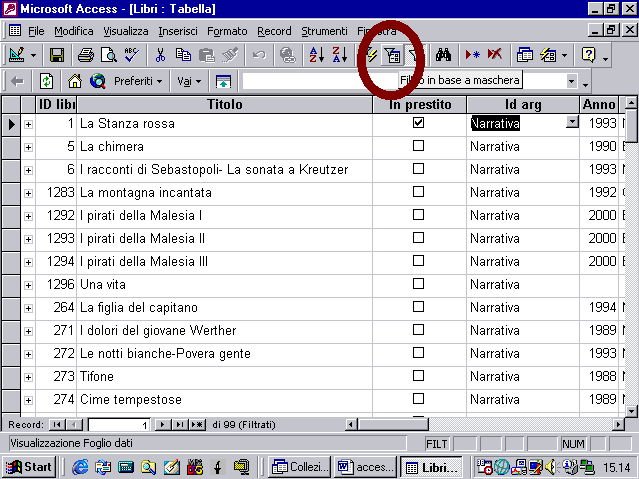Sort descending with the Z-A icon

(x=340, y=55)
